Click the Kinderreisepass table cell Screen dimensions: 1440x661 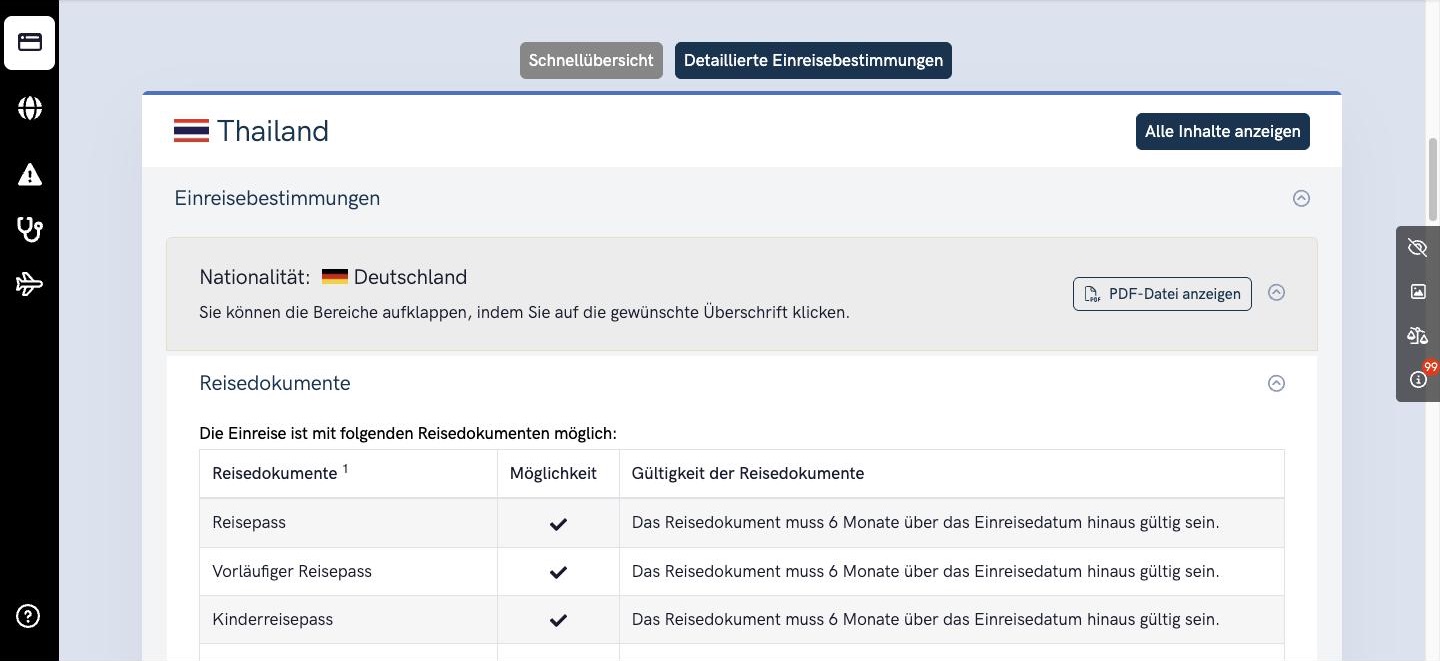point(348,619)
